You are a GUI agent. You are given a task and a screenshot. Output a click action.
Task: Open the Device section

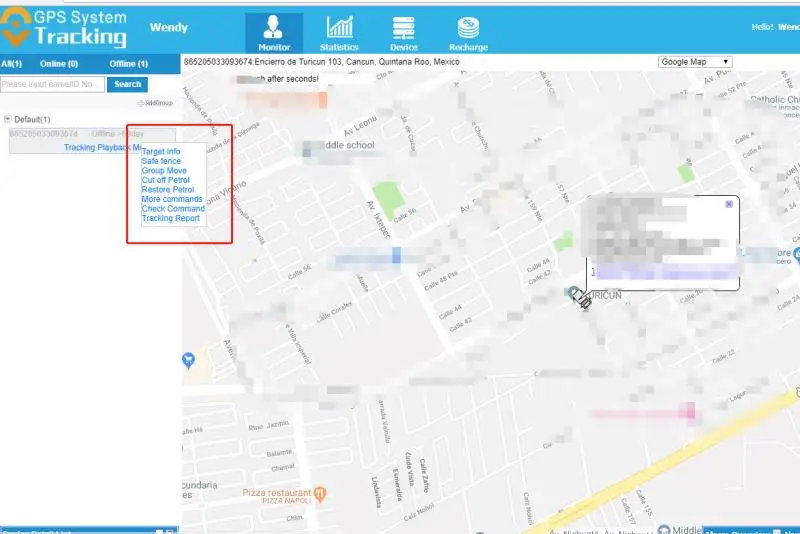(404, 33)
